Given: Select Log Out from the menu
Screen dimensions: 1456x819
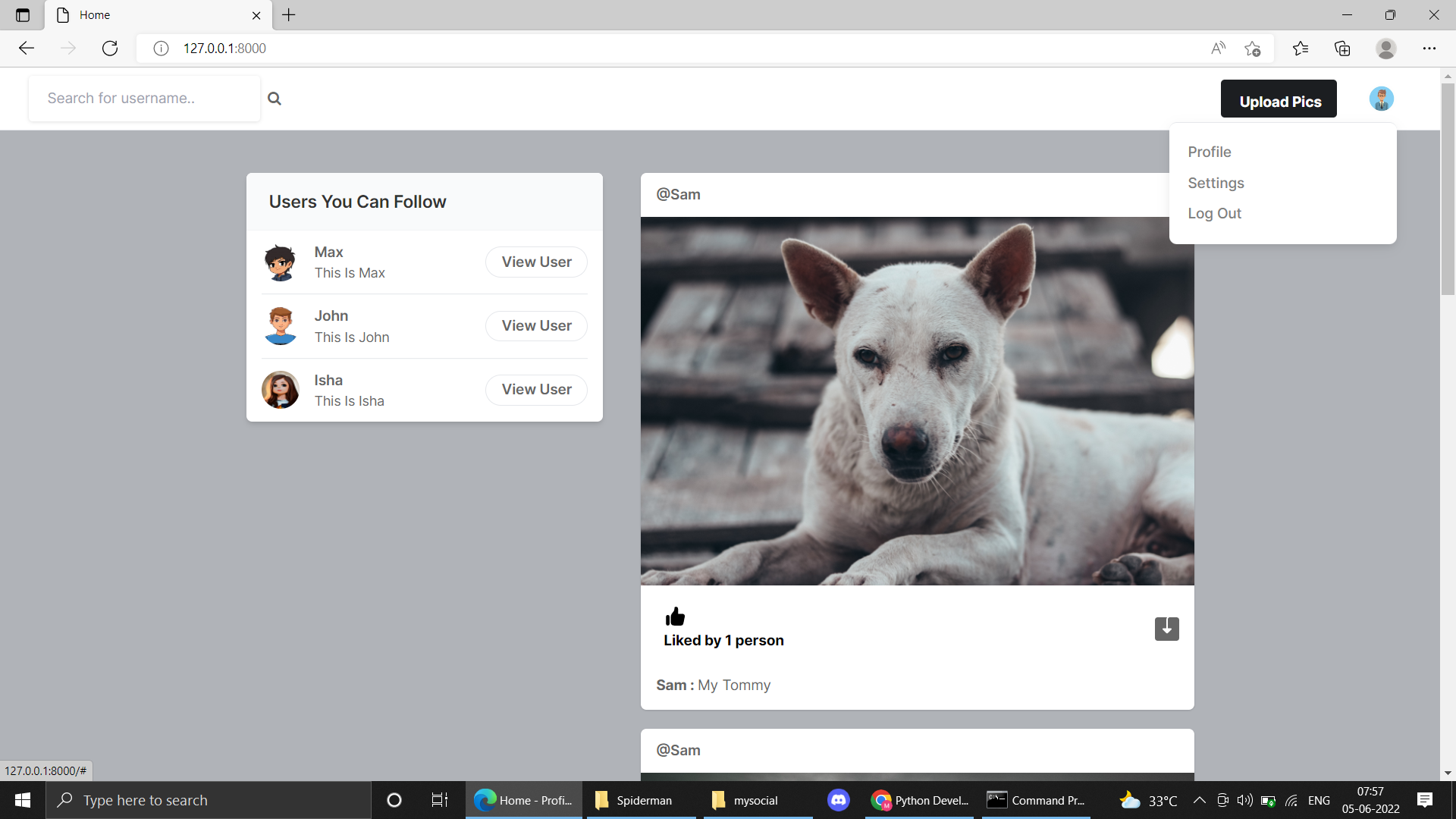Looking at the screenshot, I should 1214,213.
